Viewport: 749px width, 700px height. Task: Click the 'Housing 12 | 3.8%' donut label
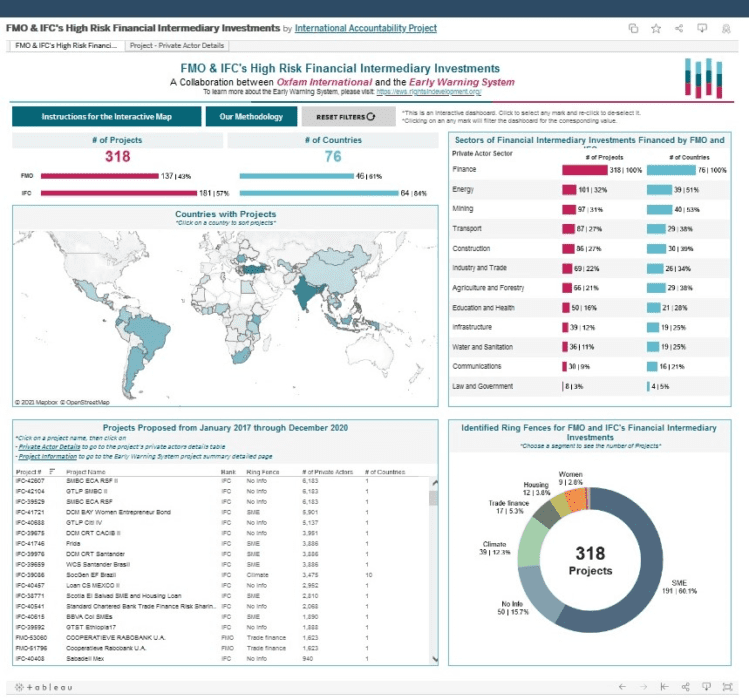[x=536, y=488]
